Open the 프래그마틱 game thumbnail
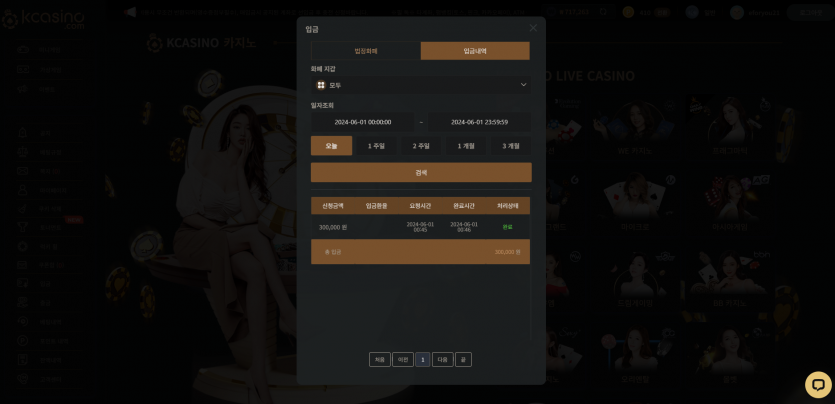This screenshot has height=404, width=835. (730, 128)
